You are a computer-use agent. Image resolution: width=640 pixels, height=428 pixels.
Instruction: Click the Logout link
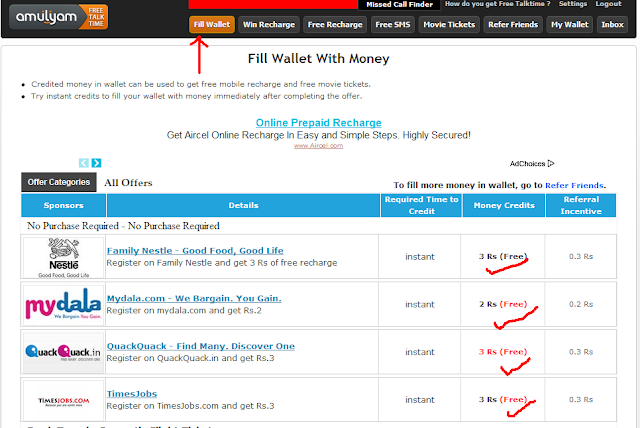click(x=609, y=4)
